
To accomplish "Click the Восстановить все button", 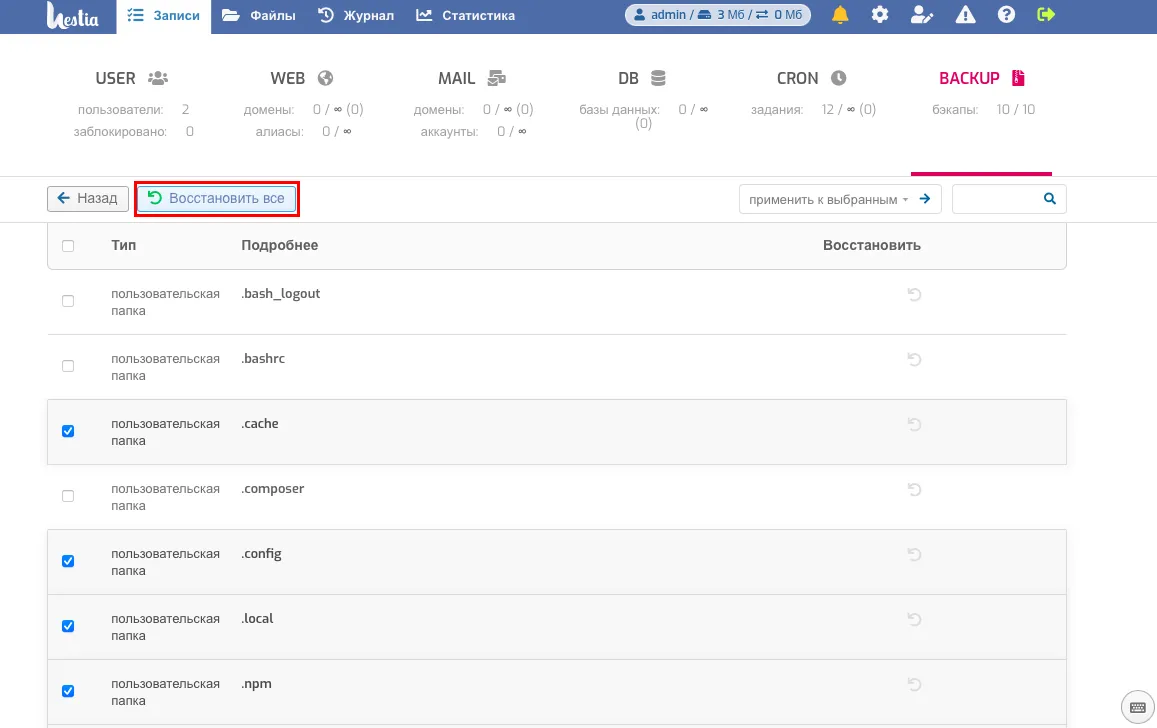I will 216,198.
